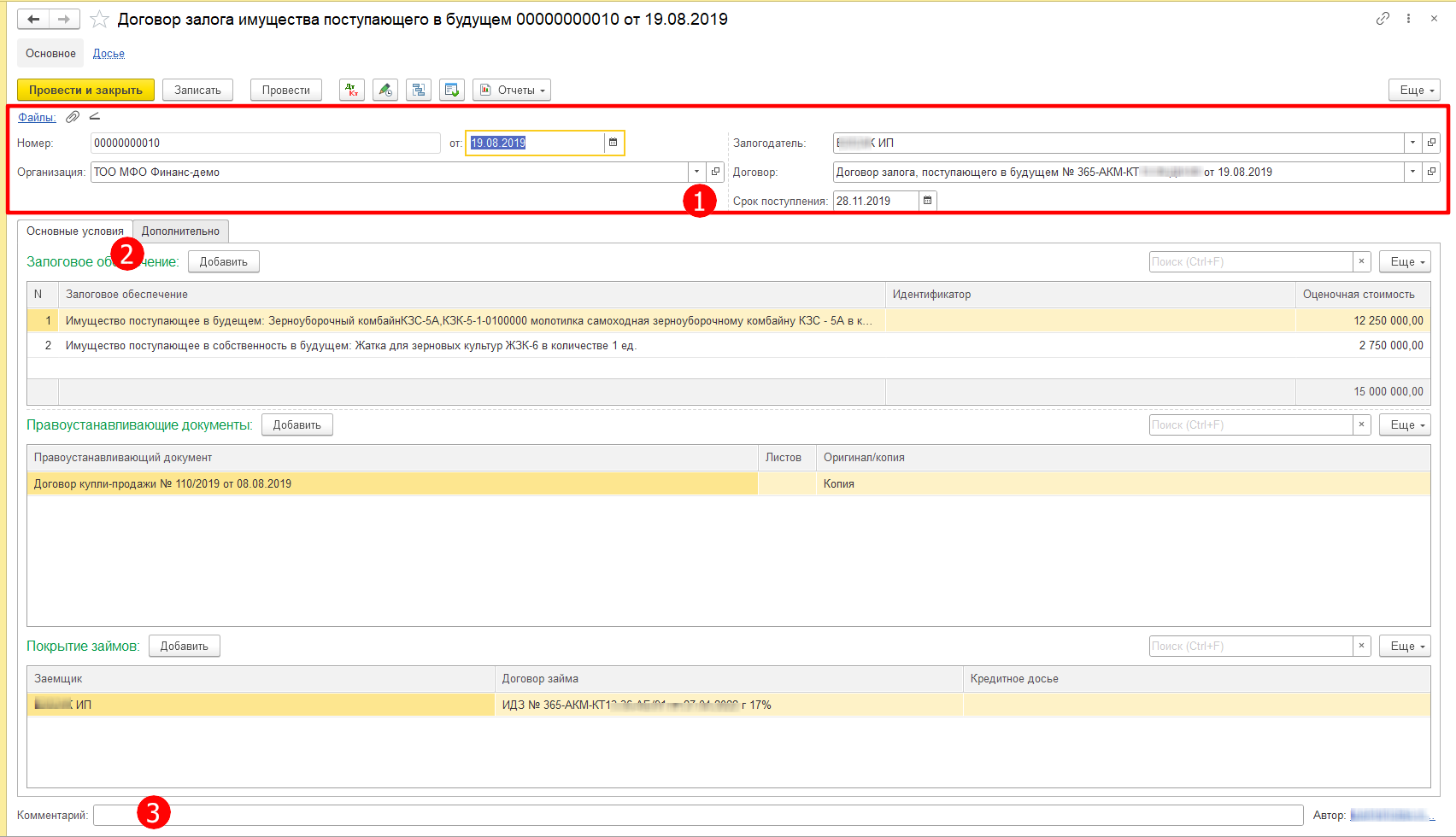Open the related documents structure icon

coord(419,90)
